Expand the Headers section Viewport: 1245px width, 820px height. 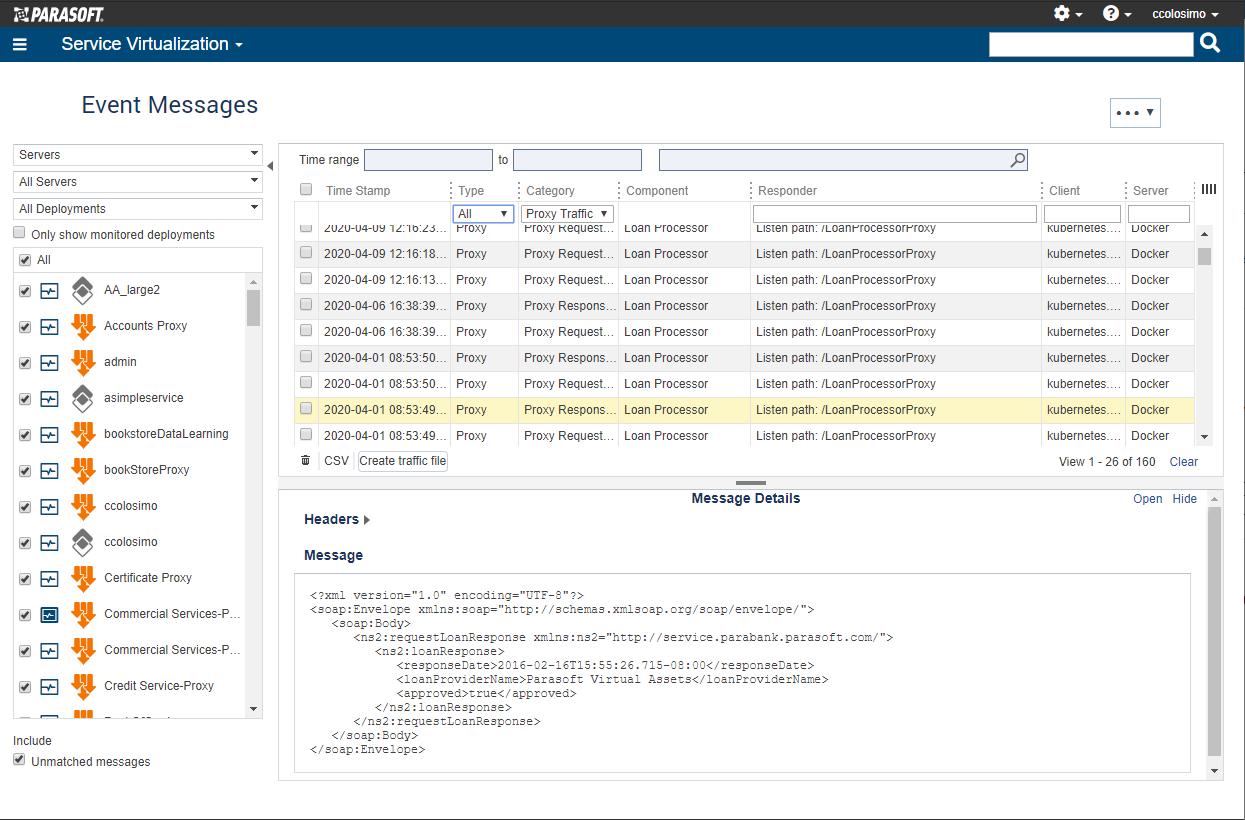click(x=337, y=519)
